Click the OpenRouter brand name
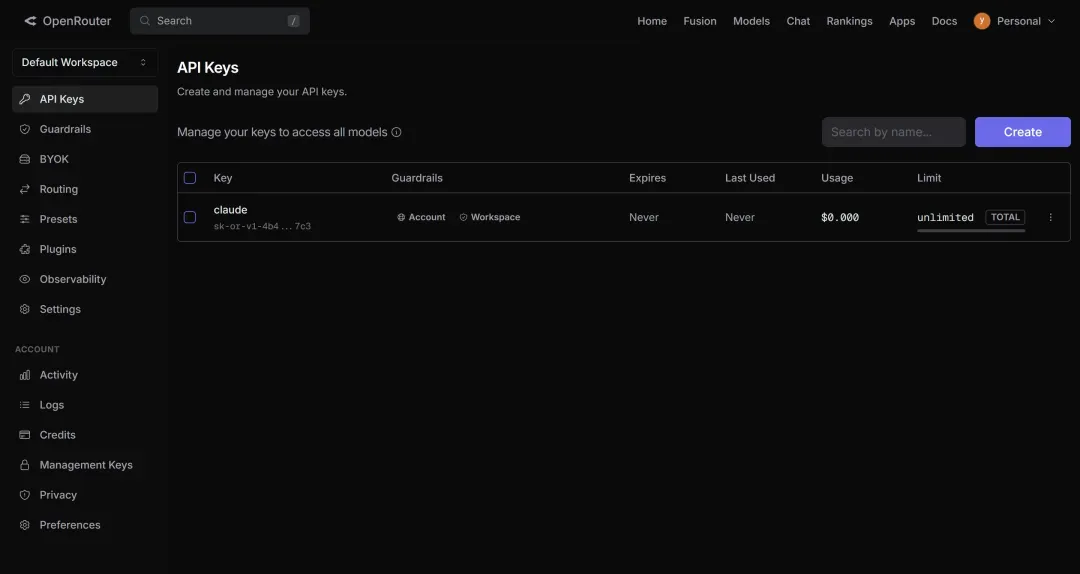1080x574 pixels. pyautogui.click(x=76, y=21)
